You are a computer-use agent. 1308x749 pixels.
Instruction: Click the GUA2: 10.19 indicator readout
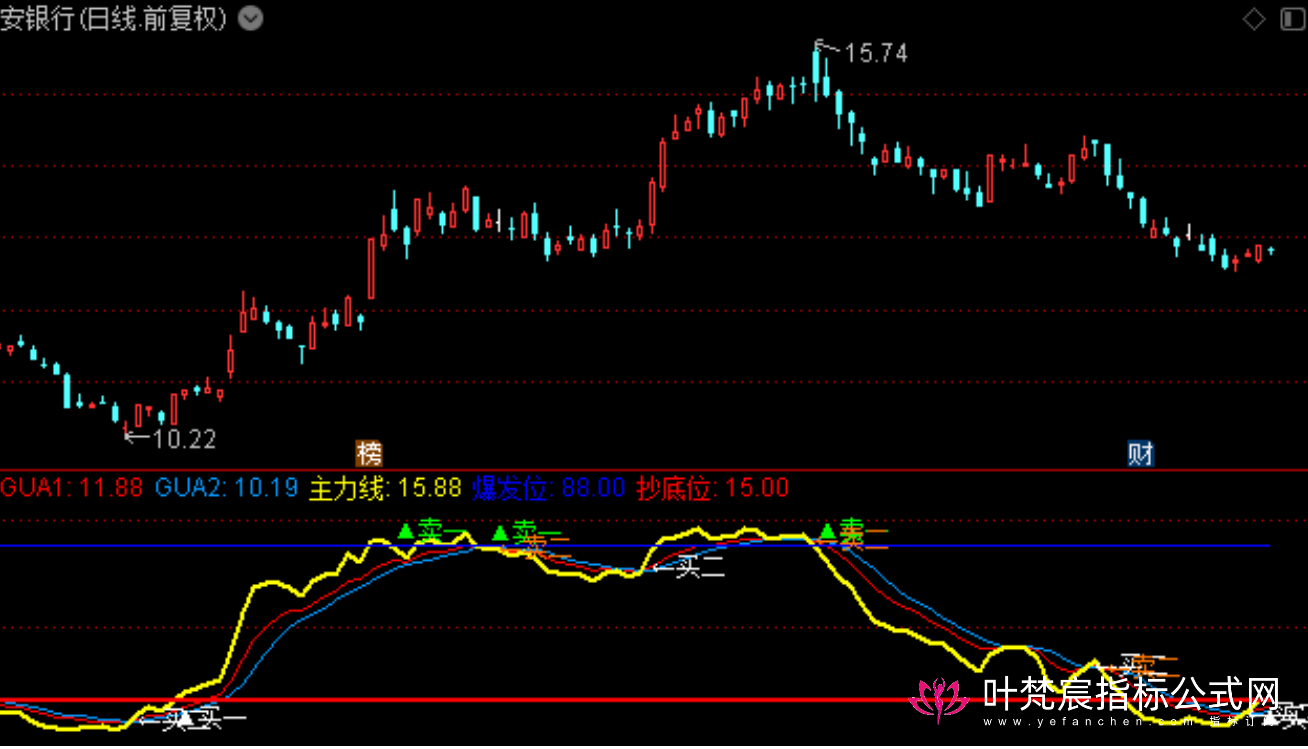tap(226, 489)
